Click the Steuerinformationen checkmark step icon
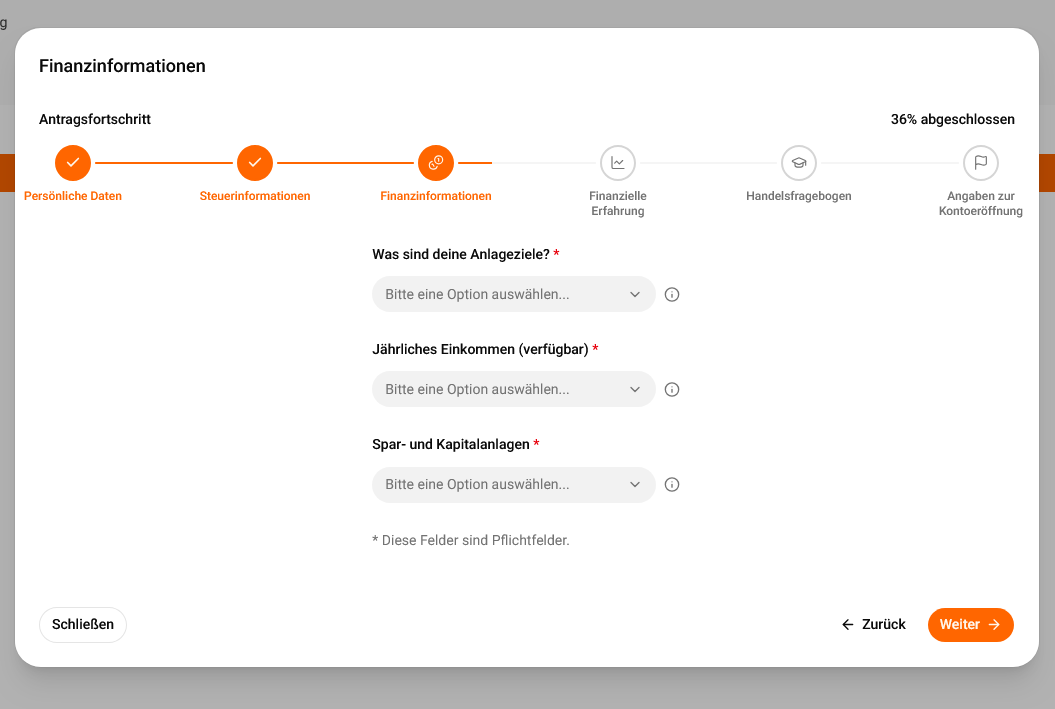This screenshot has height=709, width=1055. [254, 163]
